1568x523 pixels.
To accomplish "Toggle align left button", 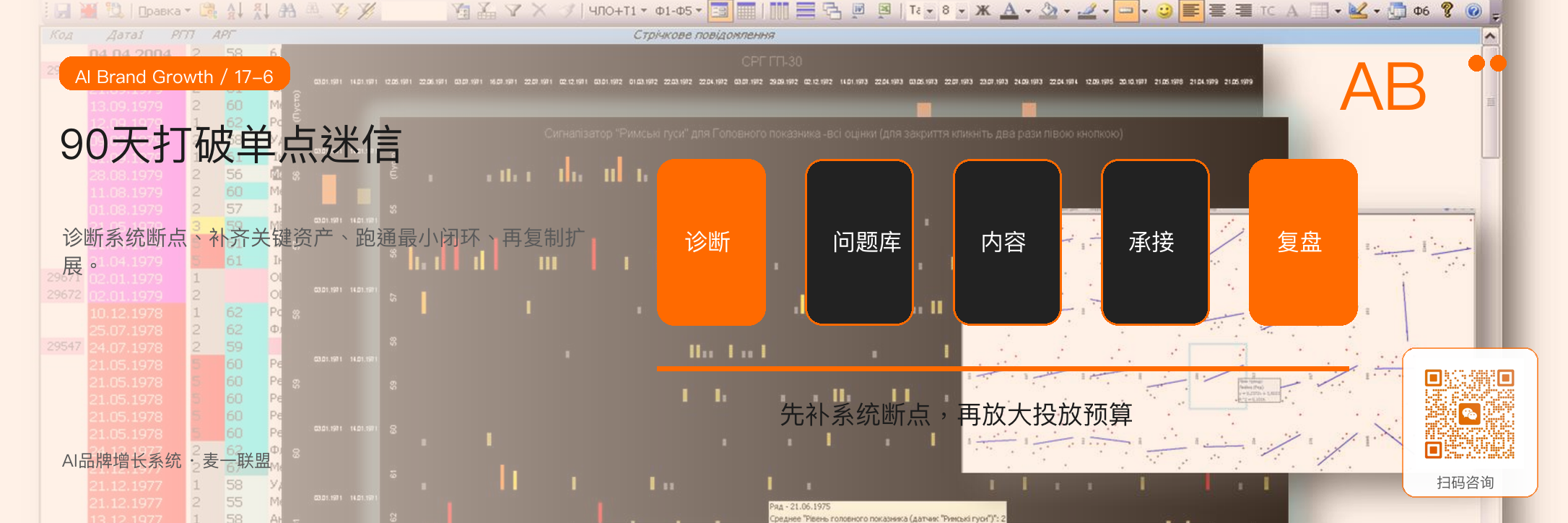I will 1191,10.
